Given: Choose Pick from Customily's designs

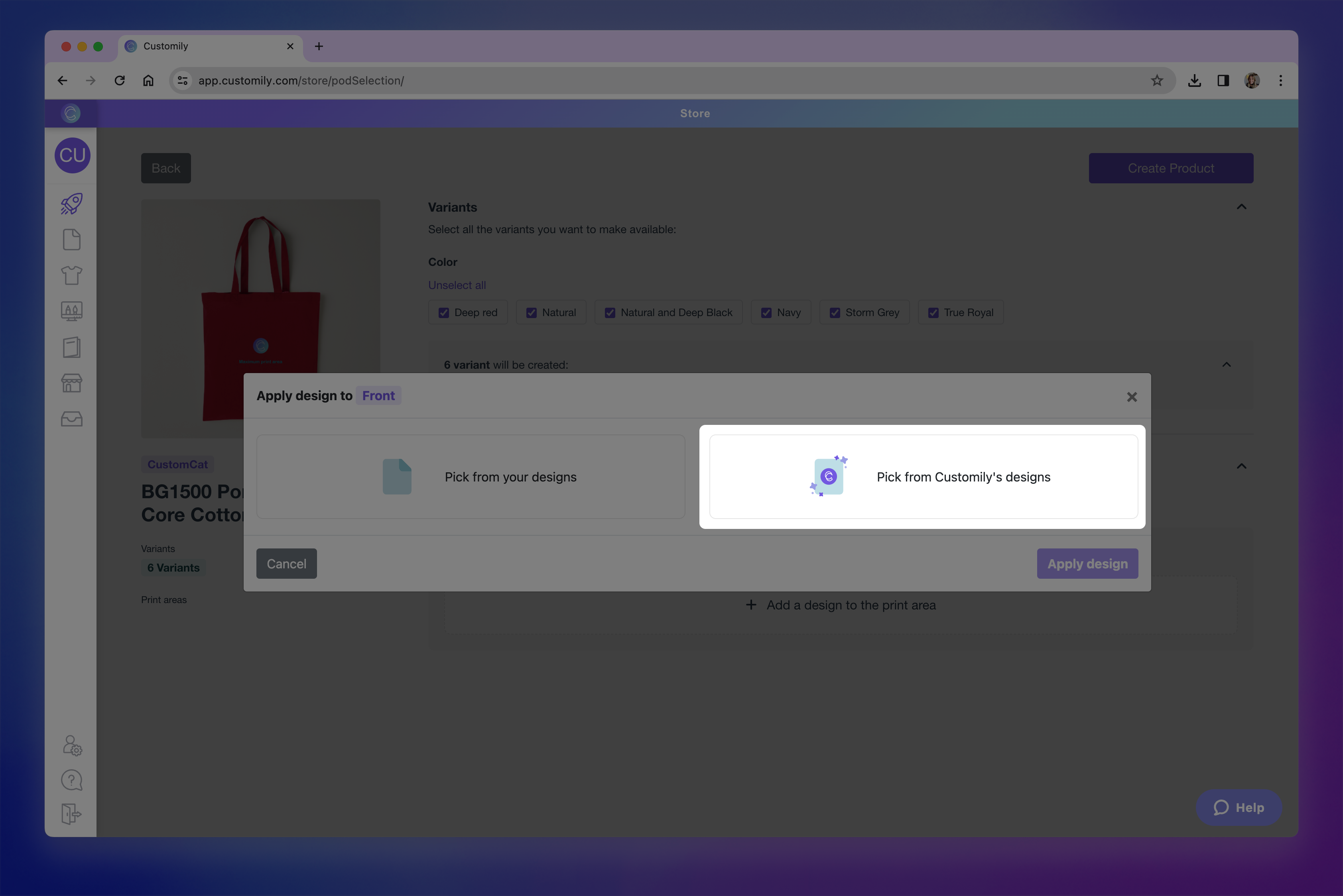Looking at the screenshot, I should point(923,477).
